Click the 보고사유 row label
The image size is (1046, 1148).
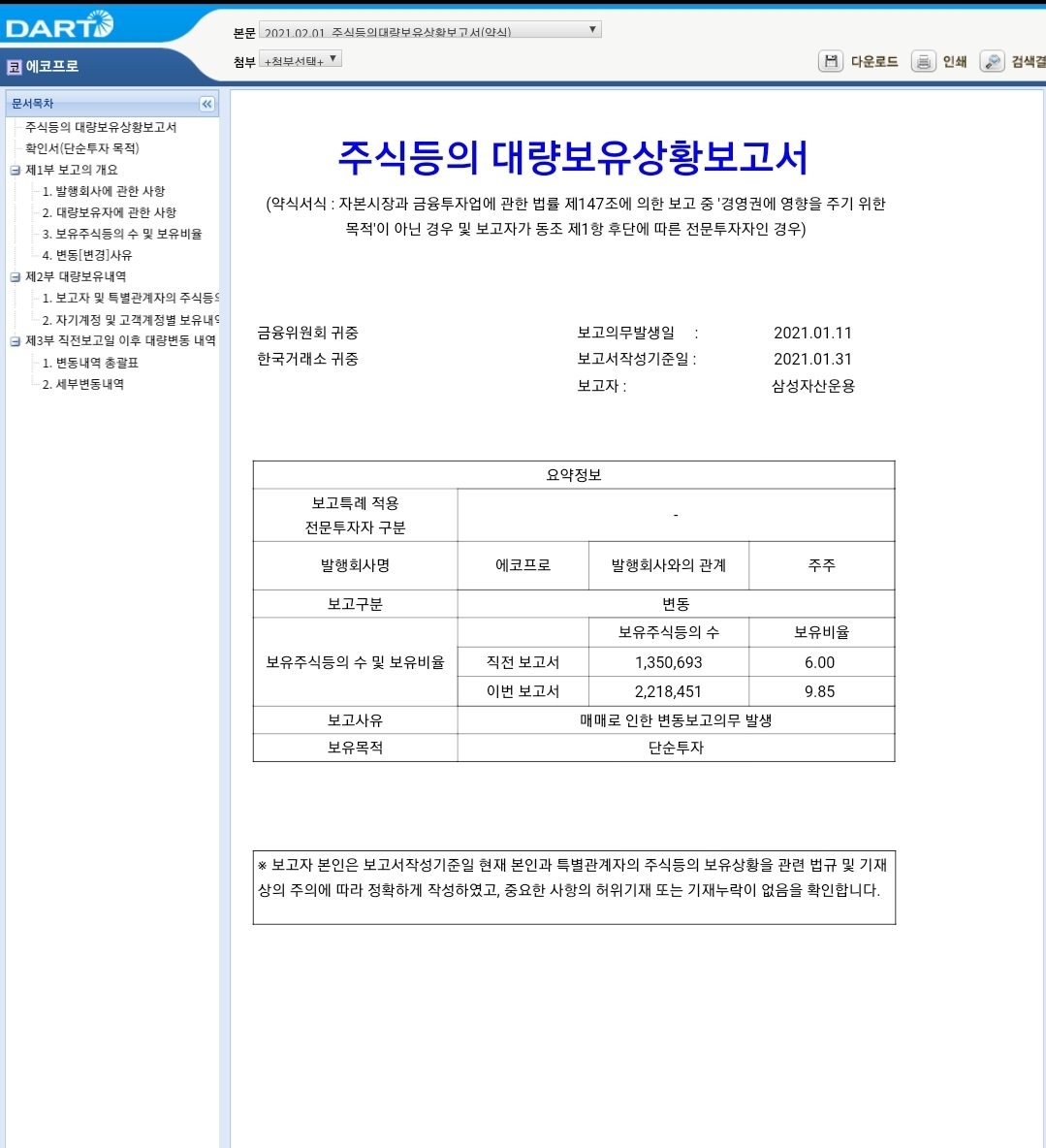(x=355, y=720)
